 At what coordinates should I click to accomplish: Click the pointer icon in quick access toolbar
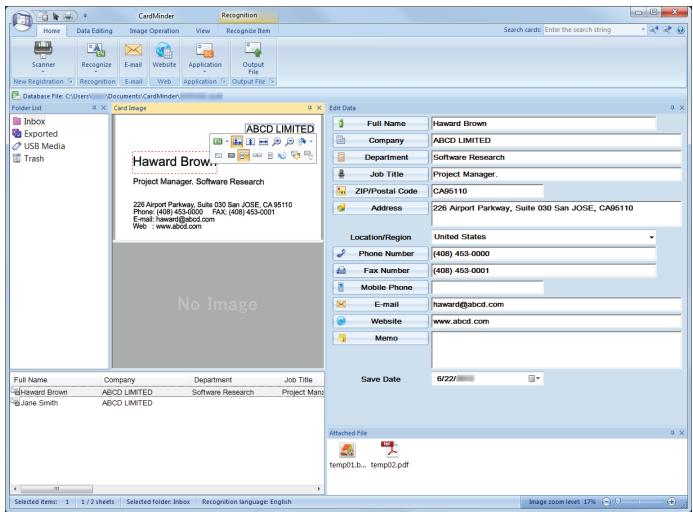coord(56,17)
